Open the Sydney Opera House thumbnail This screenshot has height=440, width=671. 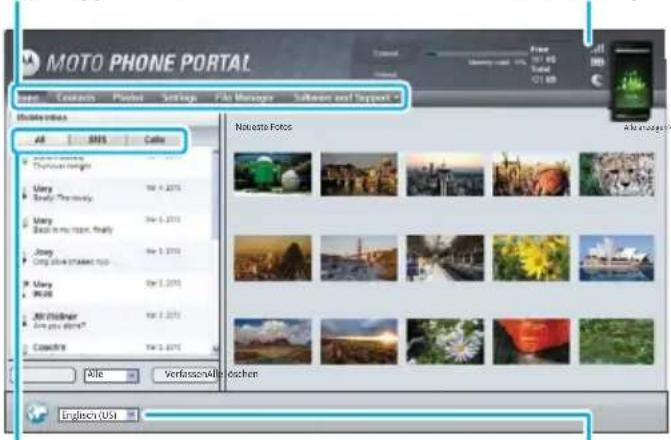click(x=617, y=258)
